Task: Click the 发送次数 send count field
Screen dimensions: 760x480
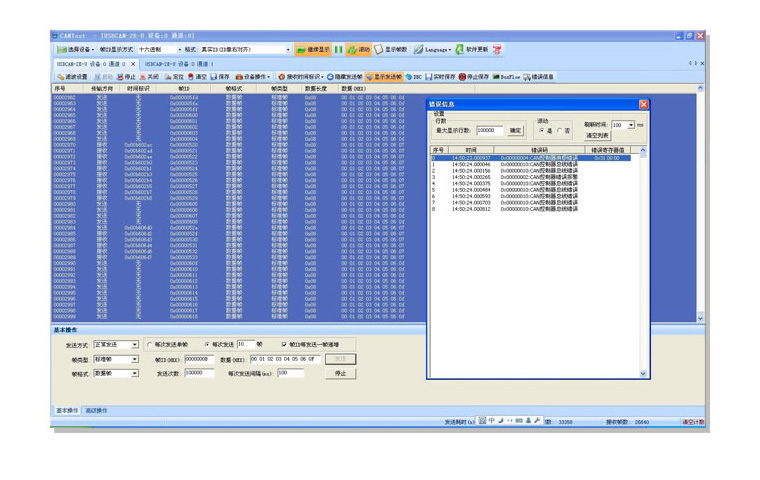Action: 199,373
